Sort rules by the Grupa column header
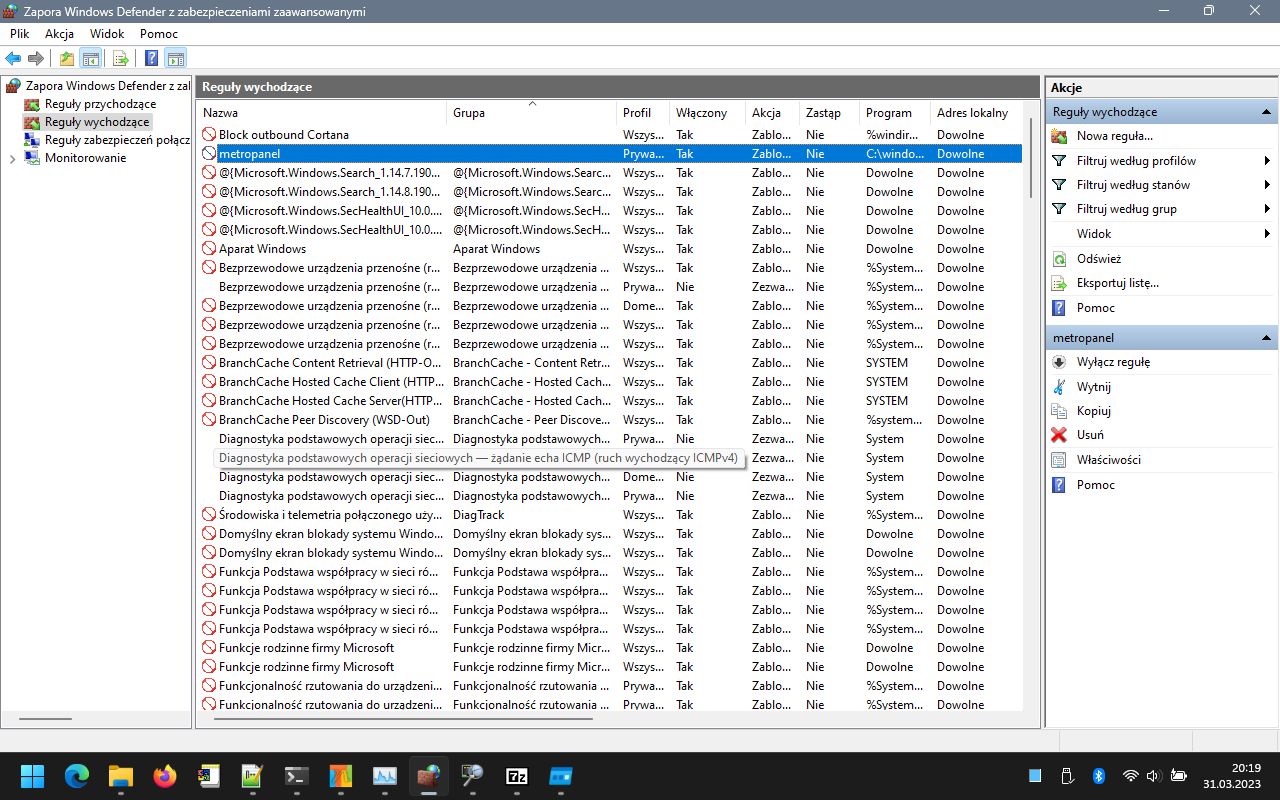This screenshot has height=800, width=1280. 531,113
